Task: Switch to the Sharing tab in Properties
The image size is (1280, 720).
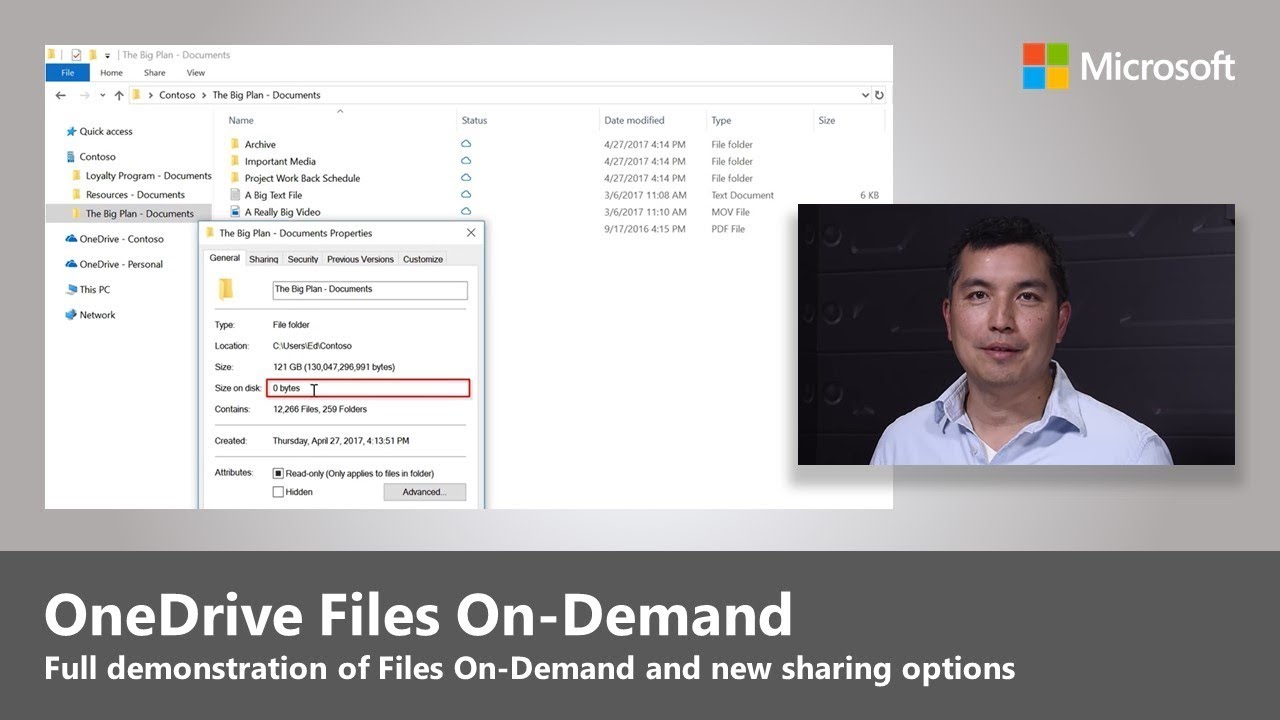Action: click(x=264, y=259)
